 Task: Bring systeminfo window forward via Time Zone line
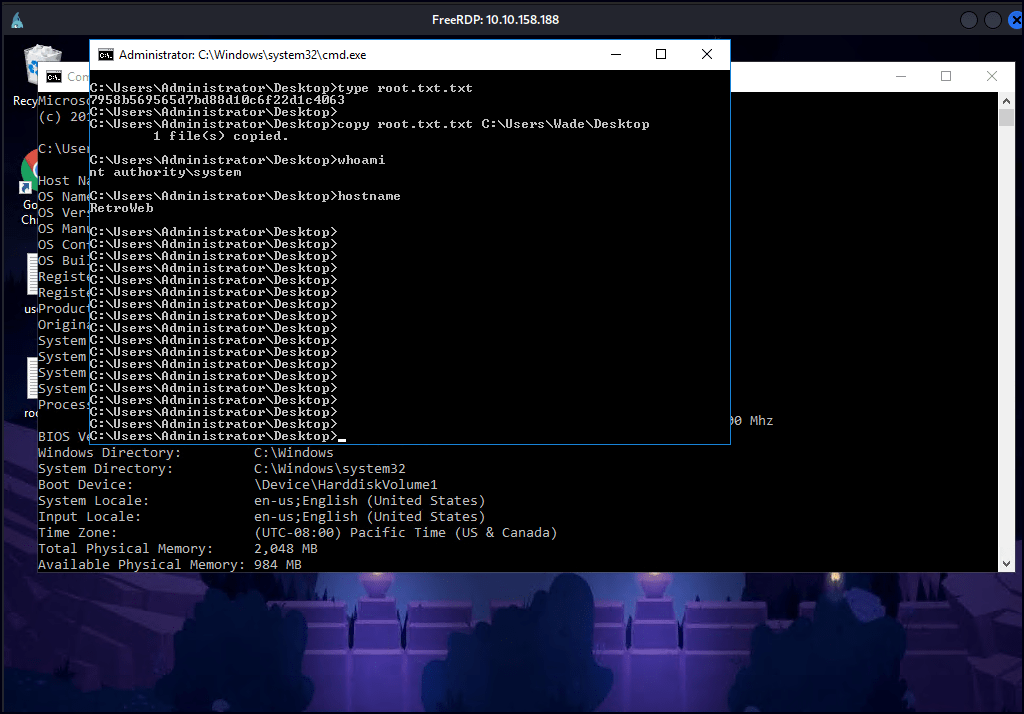pos(300,533)
